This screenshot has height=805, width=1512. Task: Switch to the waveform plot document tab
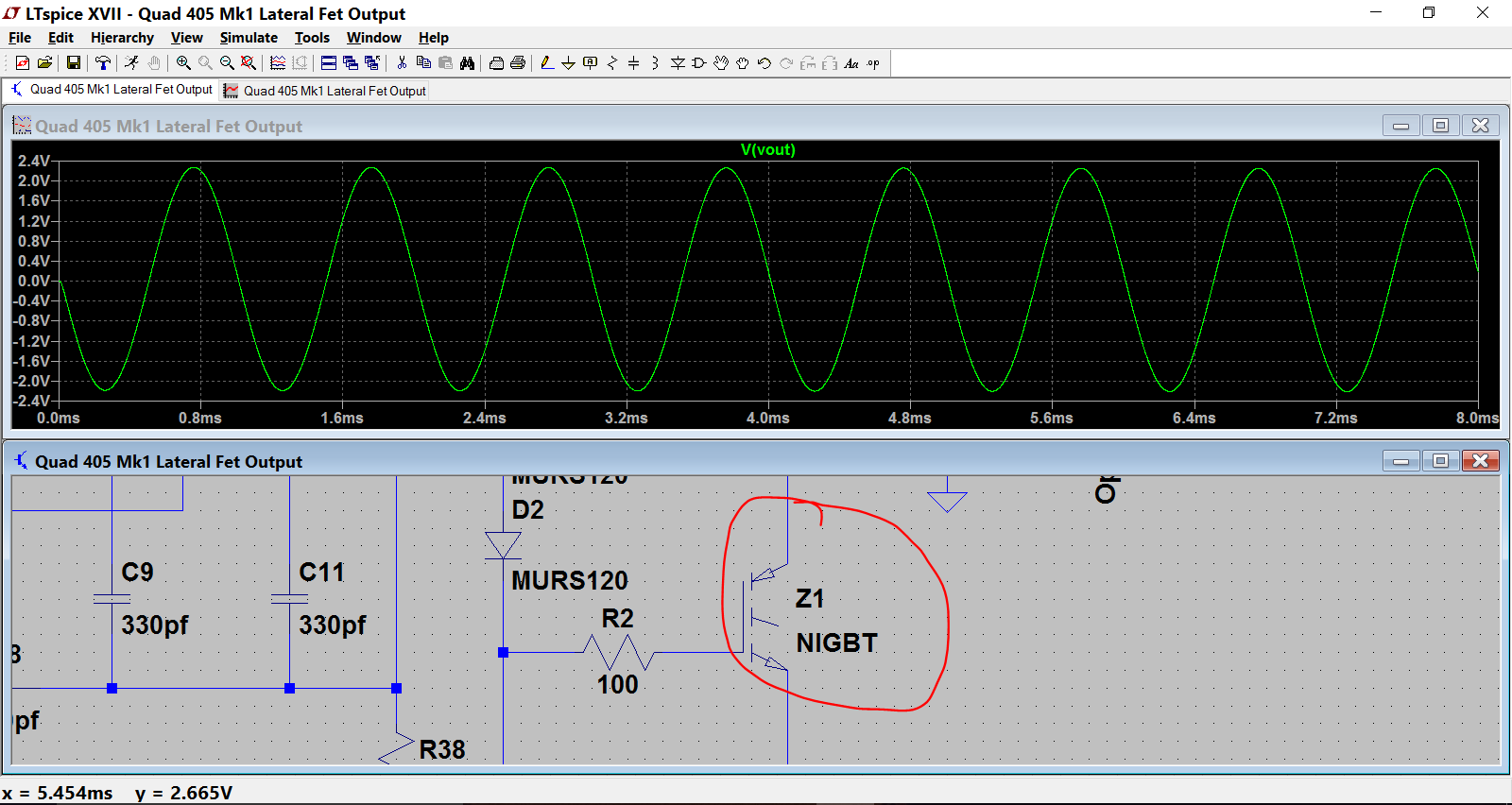coord(325,91)
